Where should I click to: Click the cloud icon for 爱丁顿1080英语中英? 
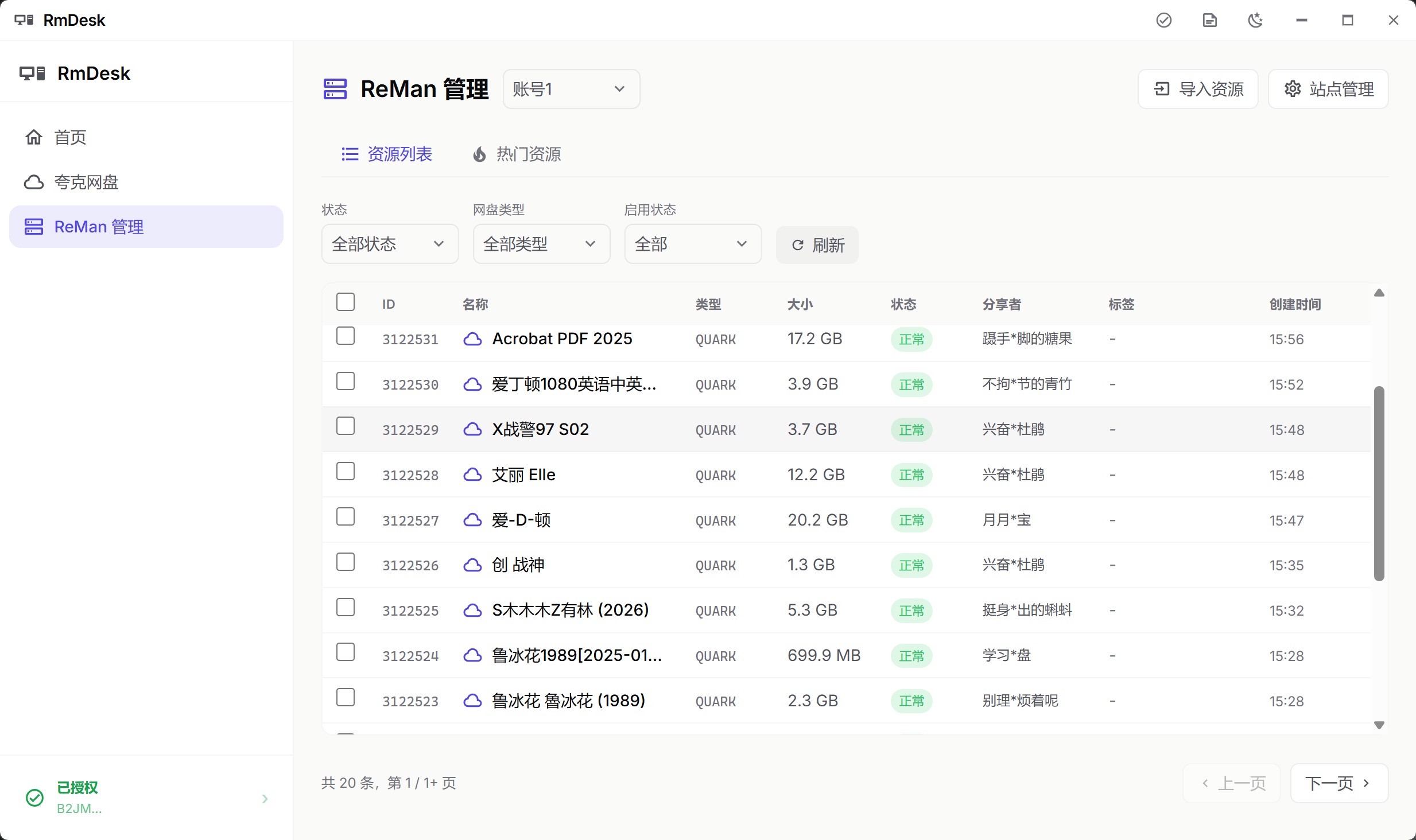pyautogui.click(x=472, y=384)
